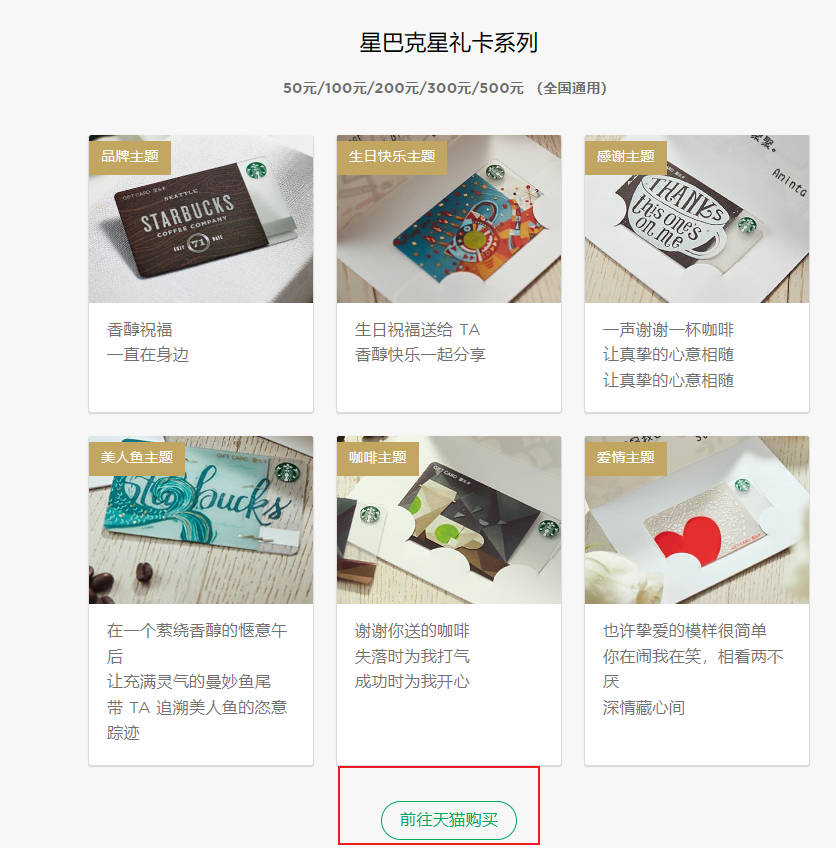Click the 星巴克星礼卡系列 heading
This screenshot has width=836, height=848.
(x=449, y=43)
